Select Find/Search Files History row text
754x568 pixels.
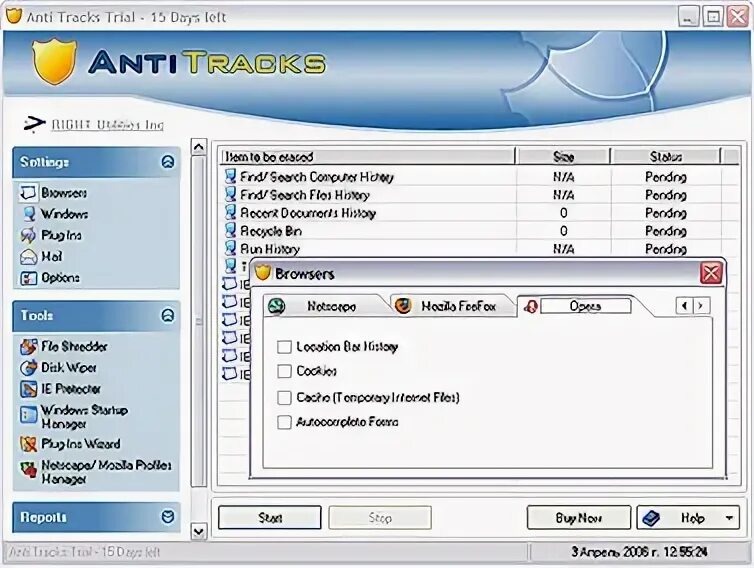point(305,195)
